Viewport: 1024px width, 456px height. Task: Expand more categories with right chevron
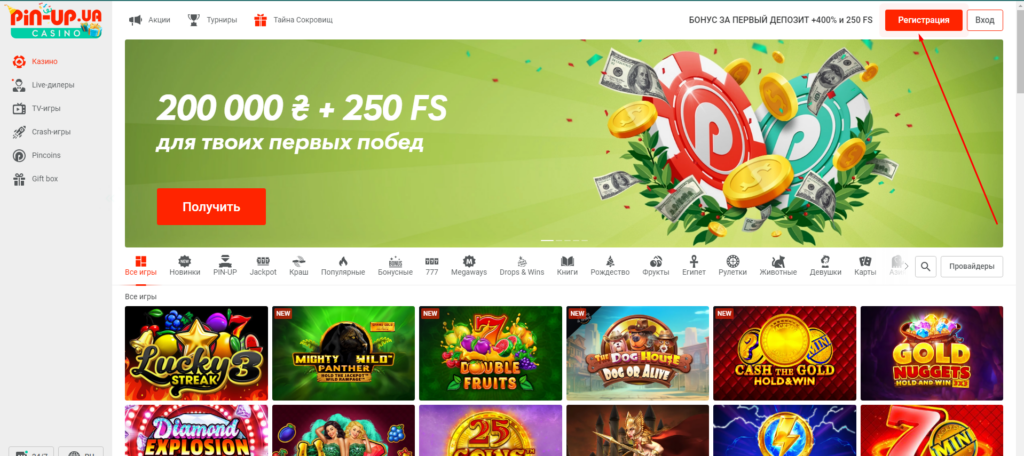[x=906, y=266]
